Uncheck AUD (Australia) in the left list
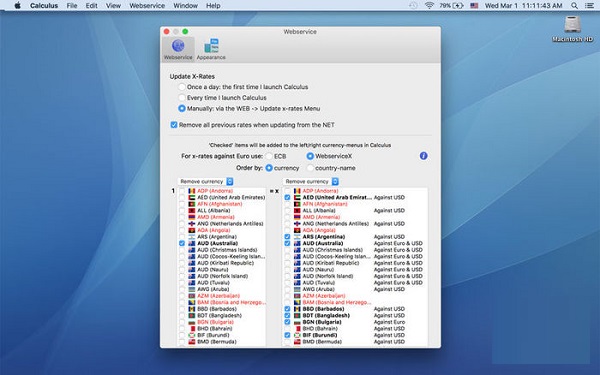The image size is (600, 375). [182, 243]
